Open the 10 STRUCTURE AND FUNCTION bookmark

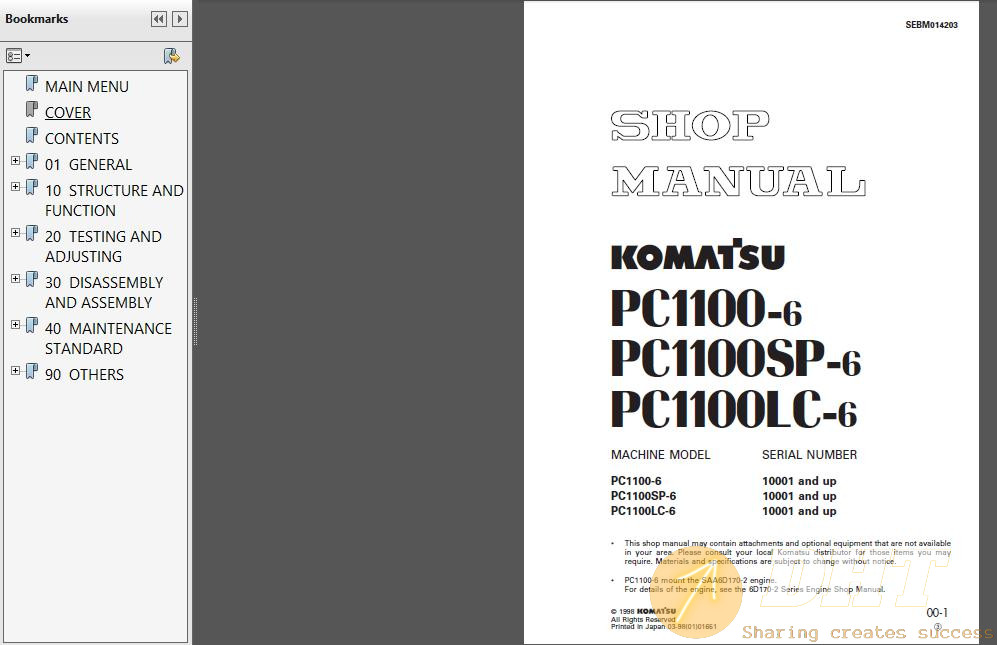114,200
